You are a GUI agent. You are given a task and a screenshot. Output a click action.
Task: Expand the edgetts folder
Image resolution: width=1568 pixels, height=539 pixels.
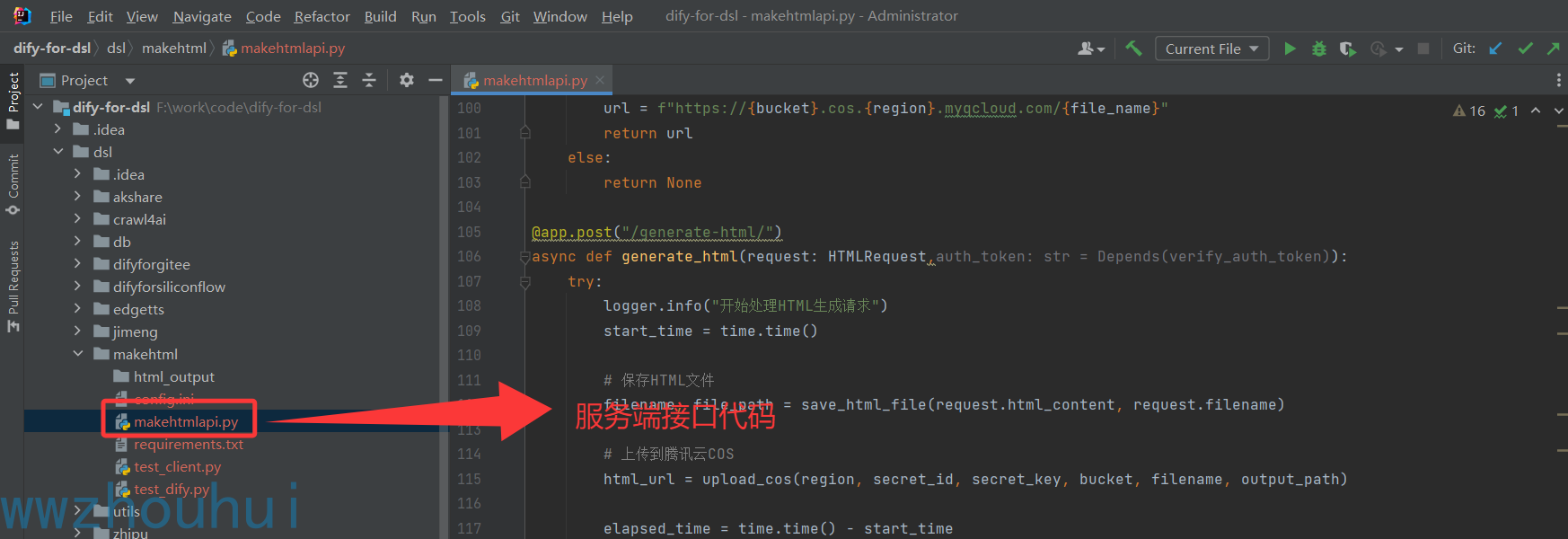click(x=77, y=309)
